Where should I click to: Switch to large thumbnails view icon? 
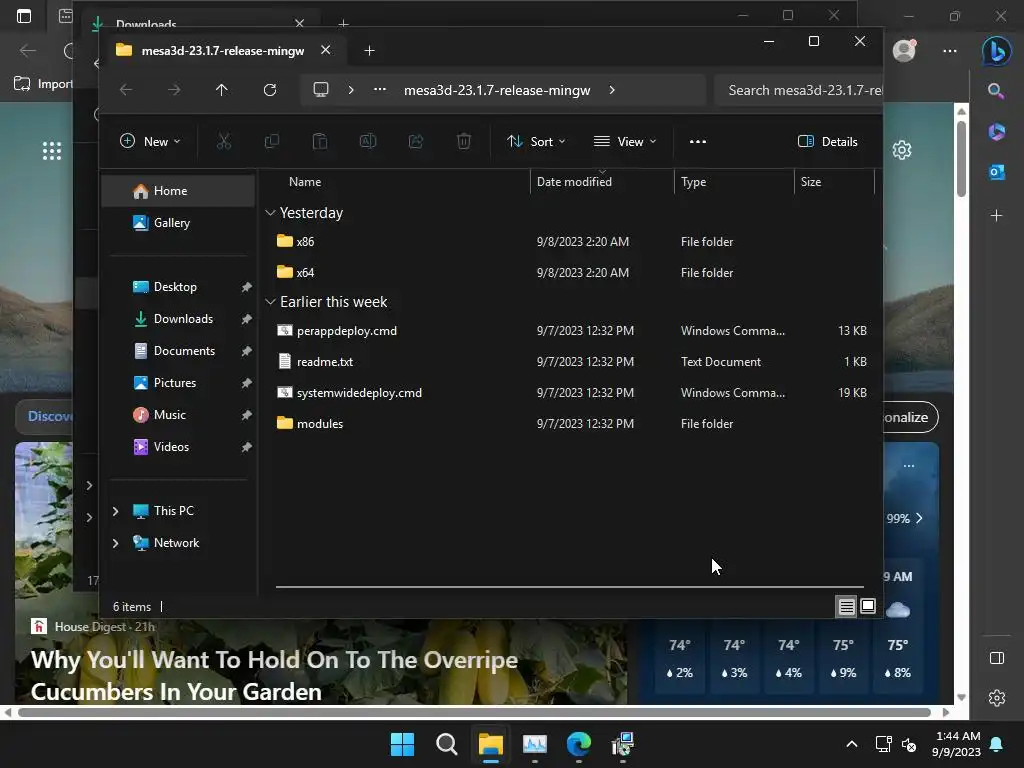(868, 607)
